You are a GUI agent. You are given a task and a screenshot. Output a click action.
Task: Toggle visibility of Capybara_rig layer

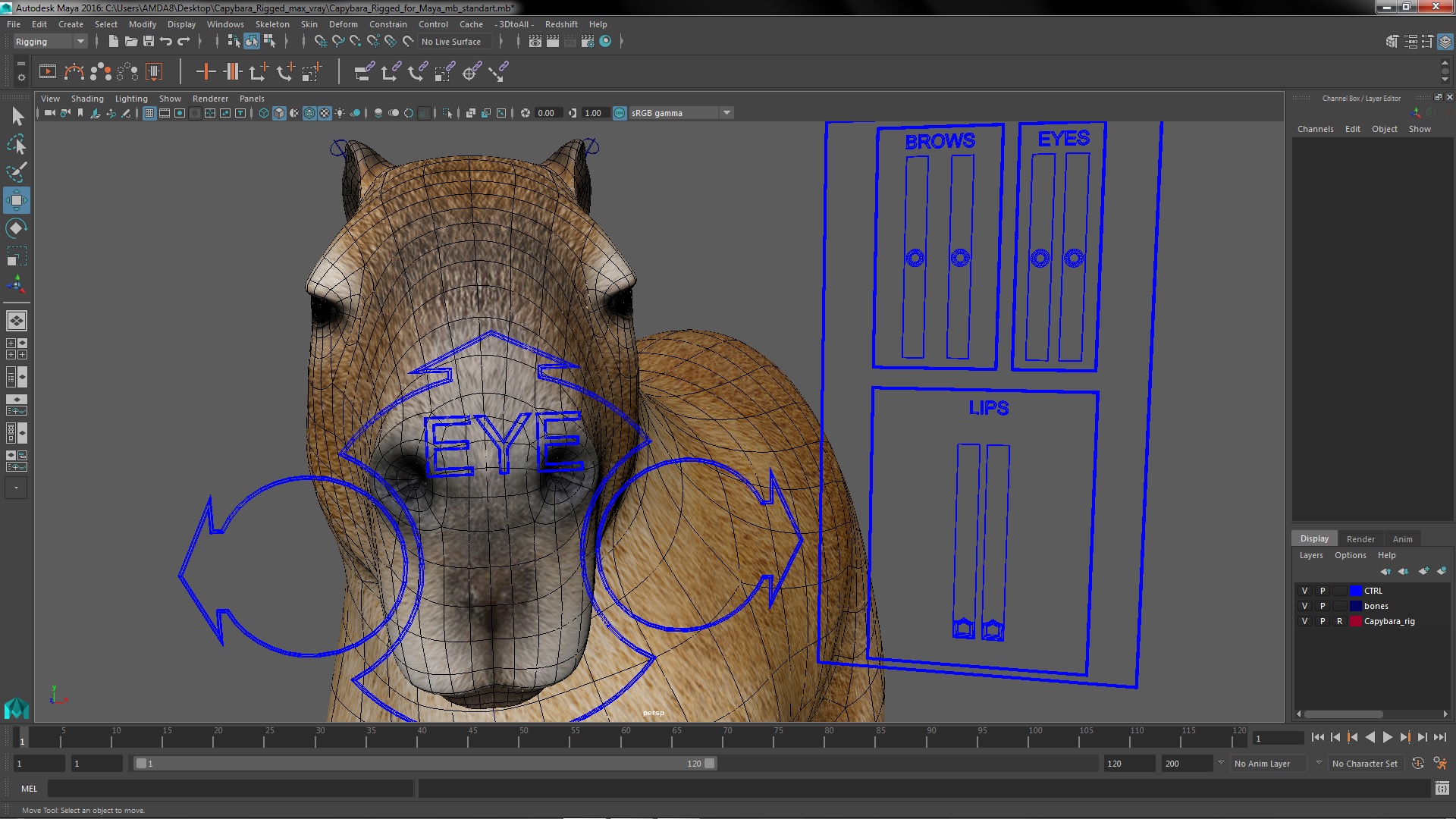click(1305, 621)
